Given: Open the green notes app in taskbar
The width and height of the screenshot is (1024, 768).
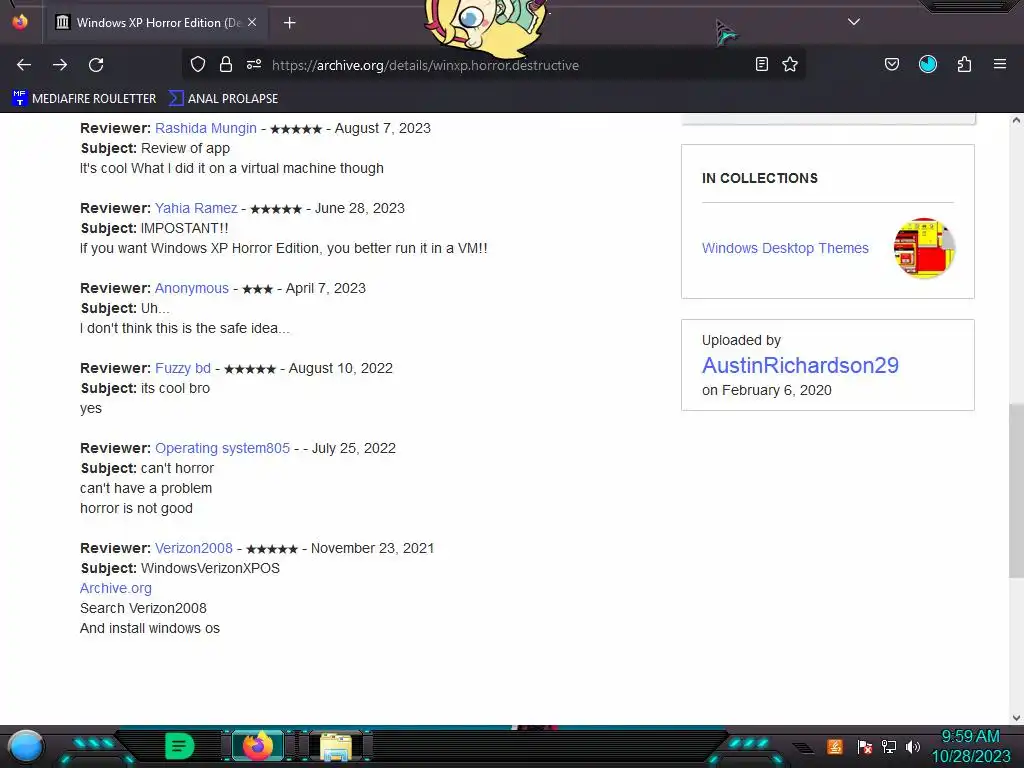Looking at the screenshot, I should tap(179, 746).
